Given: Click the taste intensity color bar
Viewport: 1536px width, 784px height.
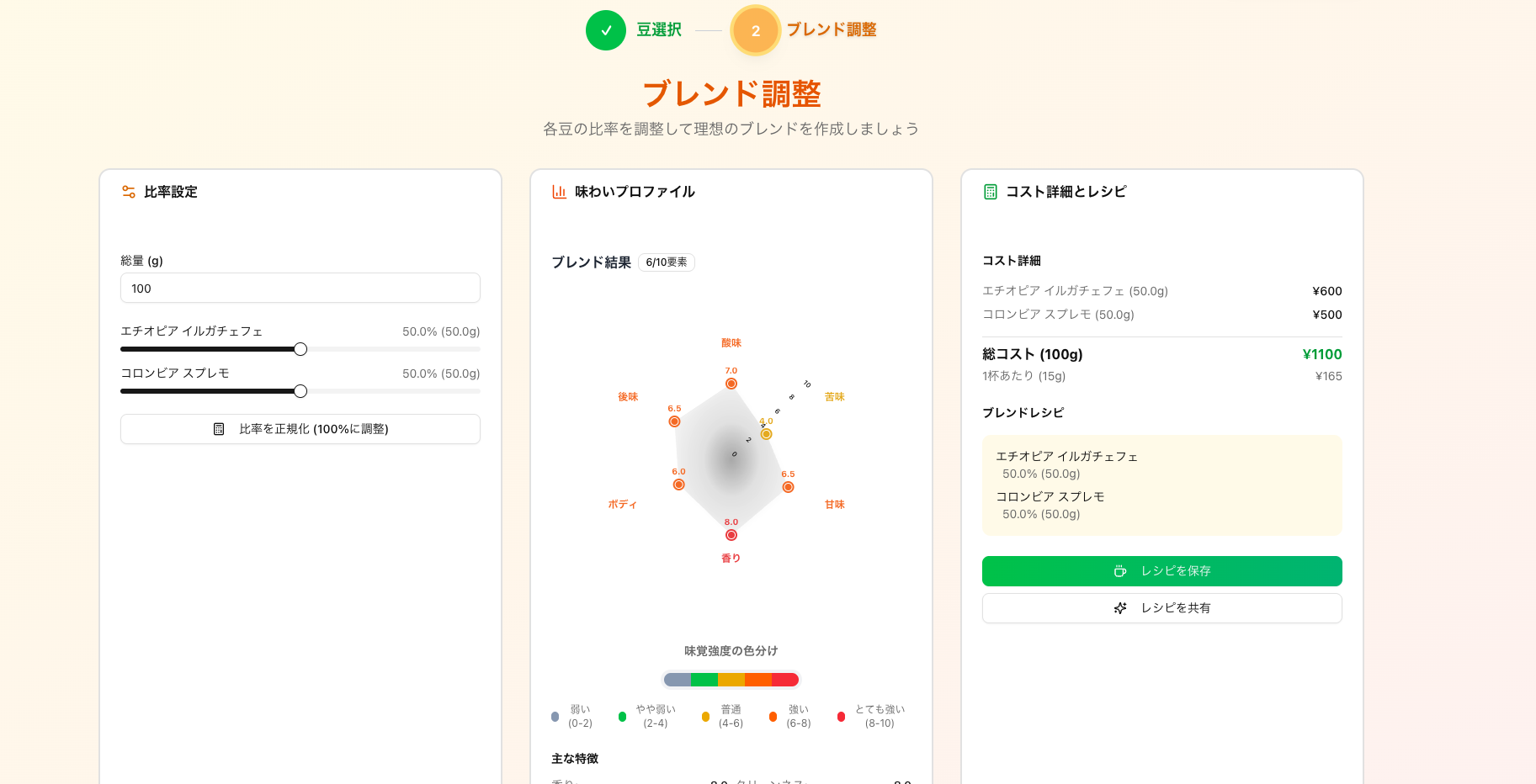Looking at the screenshot, I should 731,680.
